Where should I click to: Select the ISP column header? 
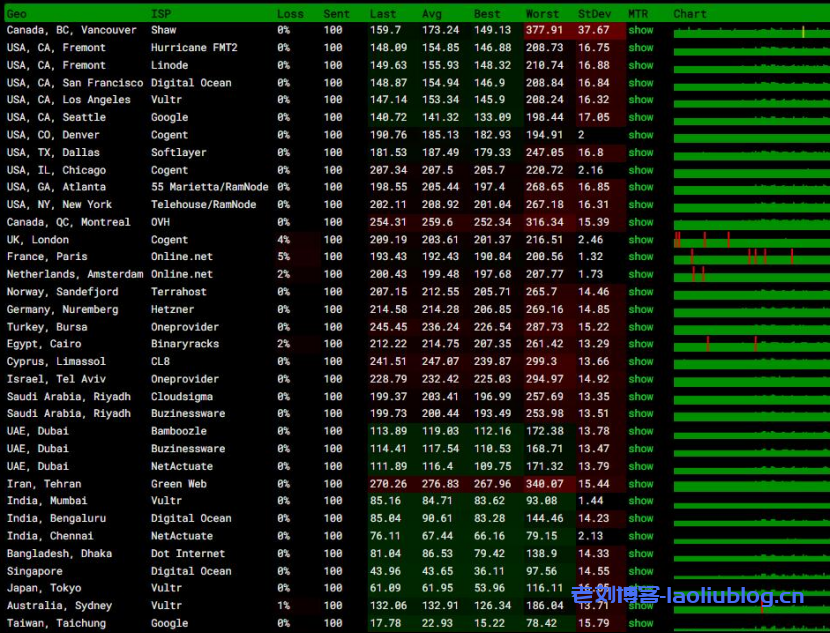click(x=161, y=14)
